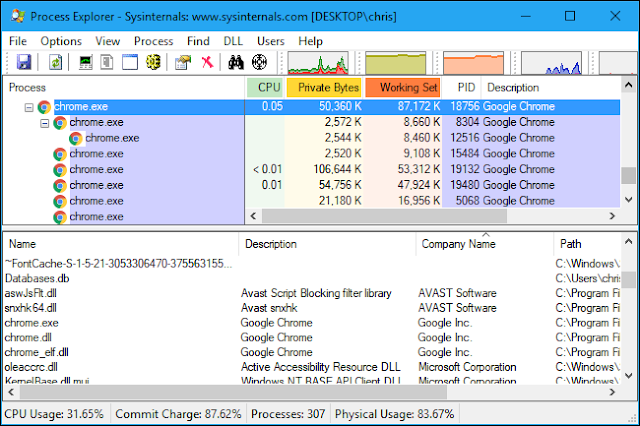Click upper pane vertical scrollbar down arrow
Viewport: 640px width, 426px height.
[x=629, y=200]
